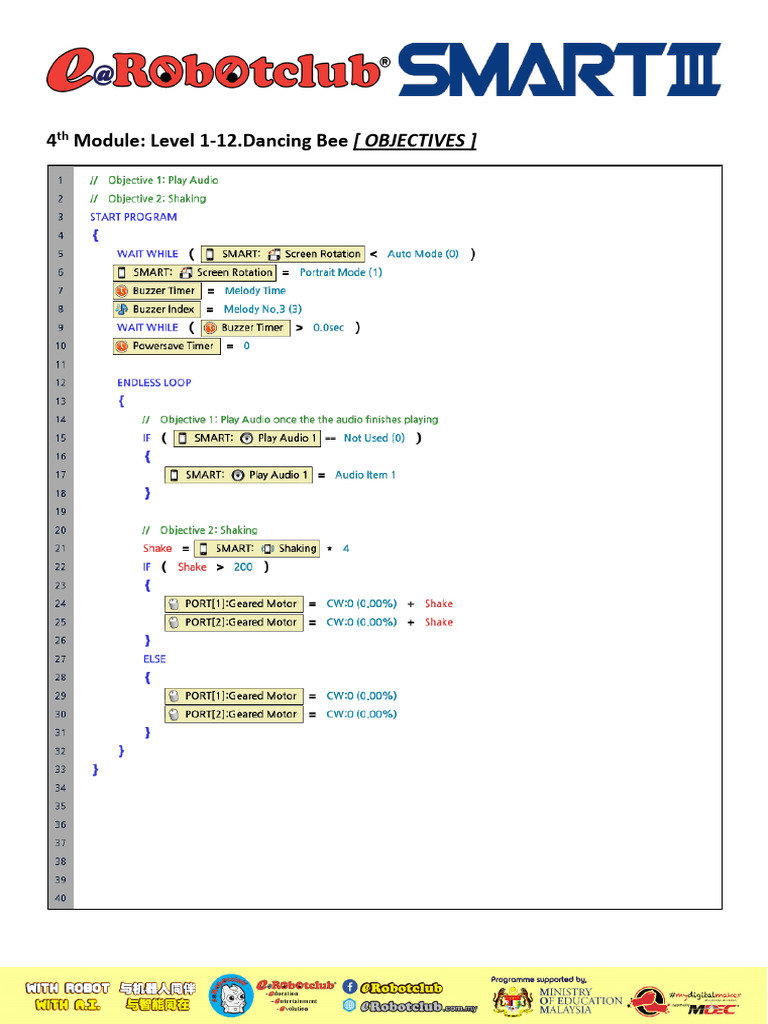Click the 'Shake' operand on line 24
Image resolution: width=768 pixels, height=1024 pixels.
point(439,604)
